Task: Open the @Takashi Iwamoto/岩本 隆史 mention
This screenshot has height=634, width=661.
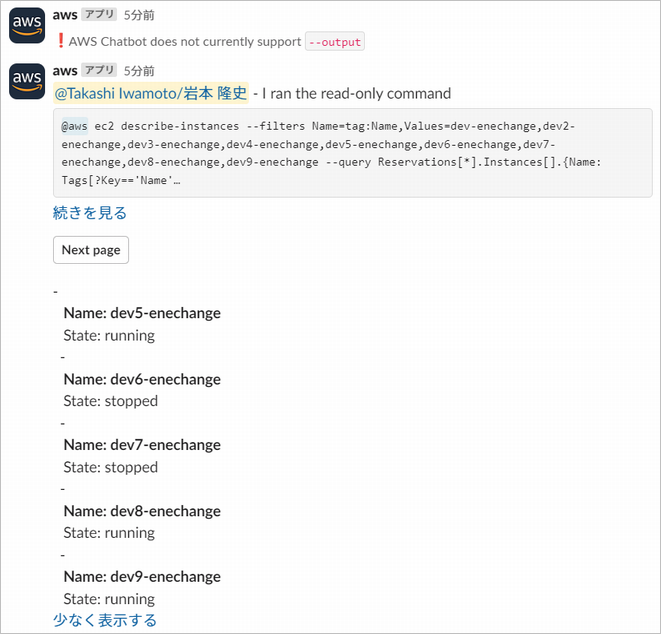Action: (151, 93)
